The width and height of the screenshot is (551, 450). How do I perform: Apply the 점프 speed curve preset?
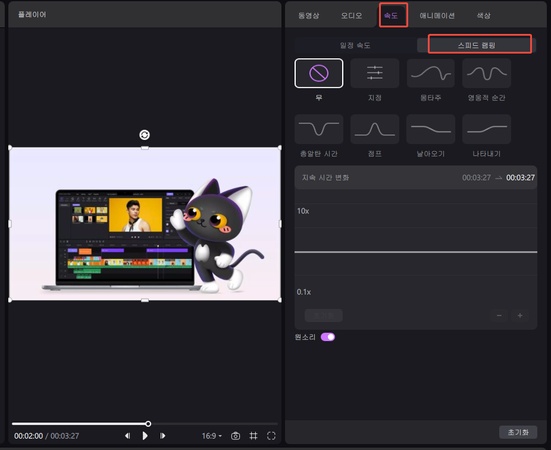pos(375,129)
